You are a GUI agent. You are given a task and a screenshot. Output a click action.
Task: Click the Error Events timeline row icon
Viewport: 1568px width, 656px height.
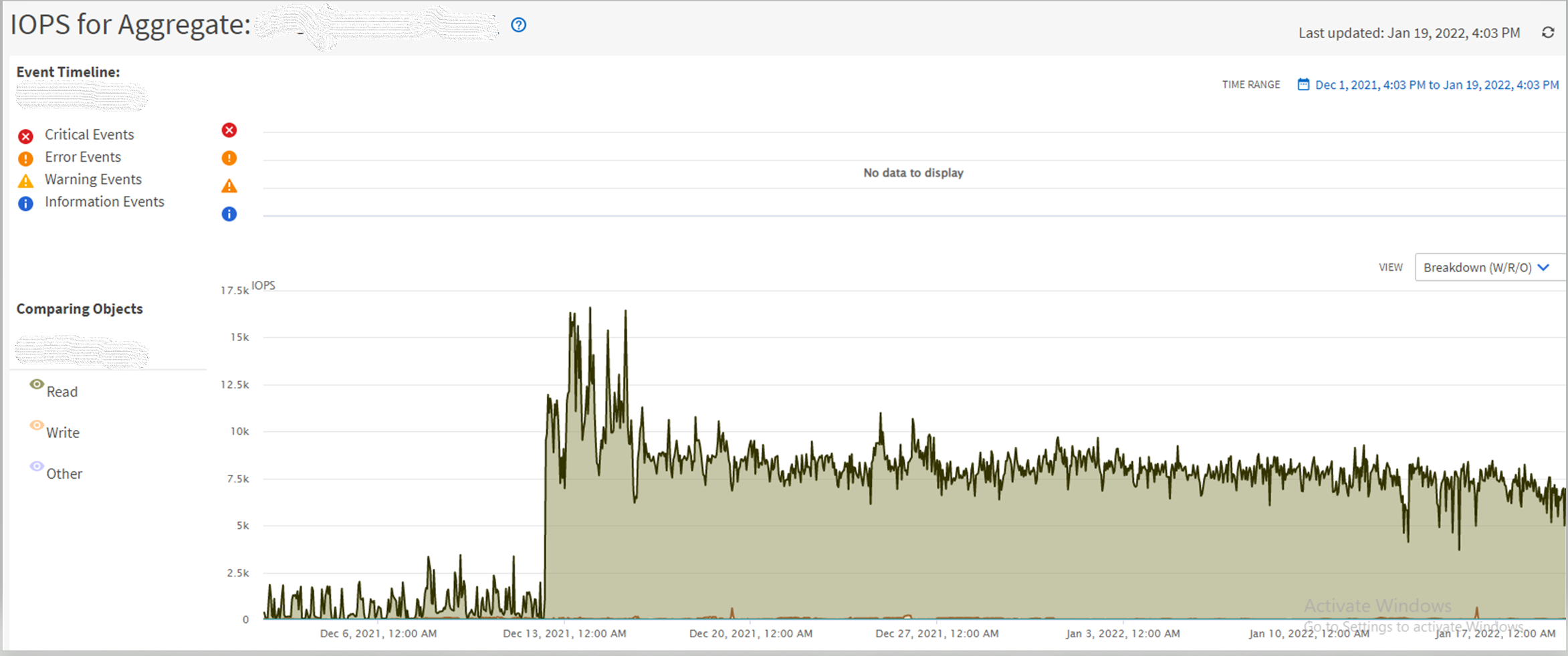click(x=229, y=158)
